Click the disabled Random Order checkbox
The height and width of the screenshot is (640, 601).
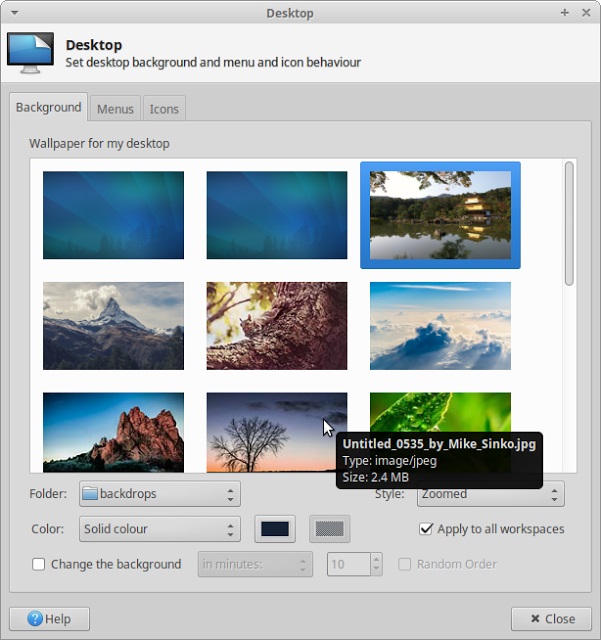click(x=405, y=564)
